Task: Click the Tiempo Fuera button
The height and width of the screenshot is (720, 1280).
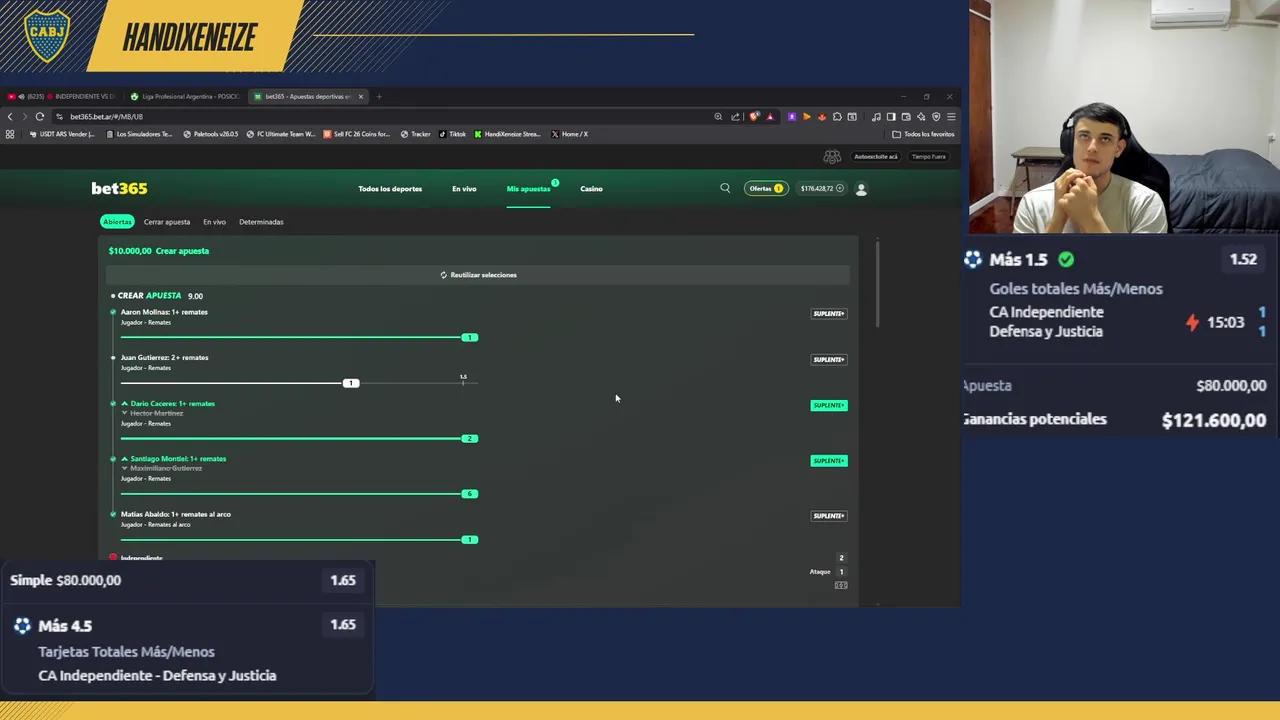Action: point(928,157)
